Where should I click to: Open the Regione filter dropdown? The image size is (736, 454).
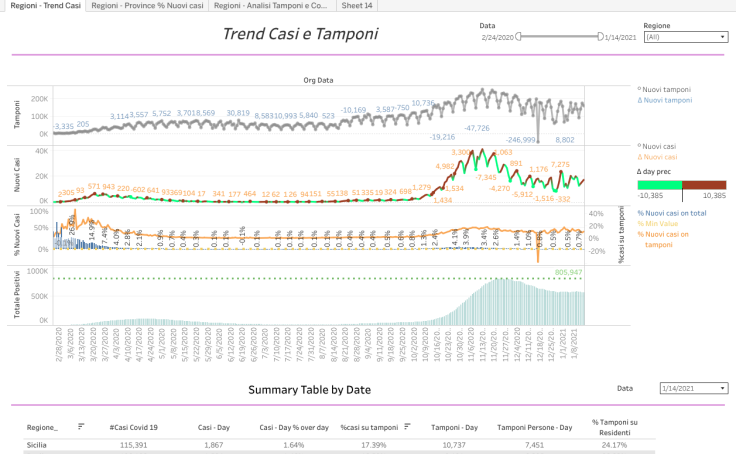pyautogui.click(x=684, y=37)
